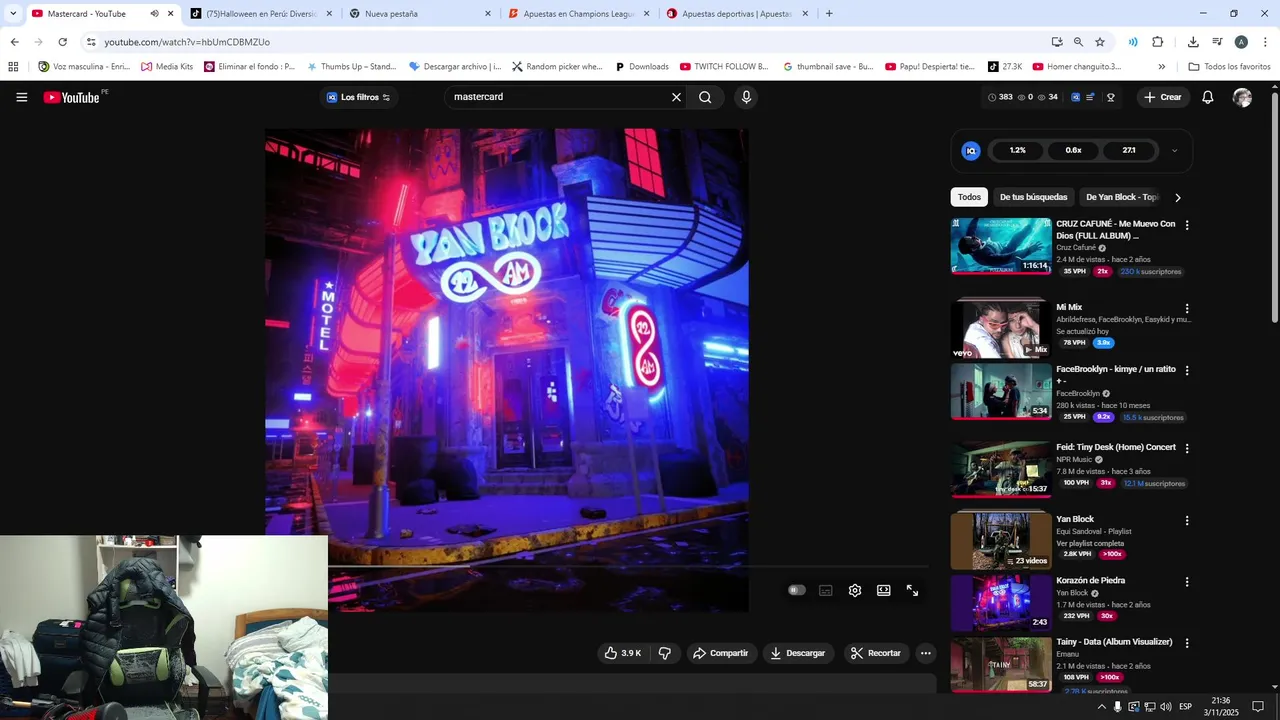Open the Yan Block playlist thumbnail

point(1001,540)
